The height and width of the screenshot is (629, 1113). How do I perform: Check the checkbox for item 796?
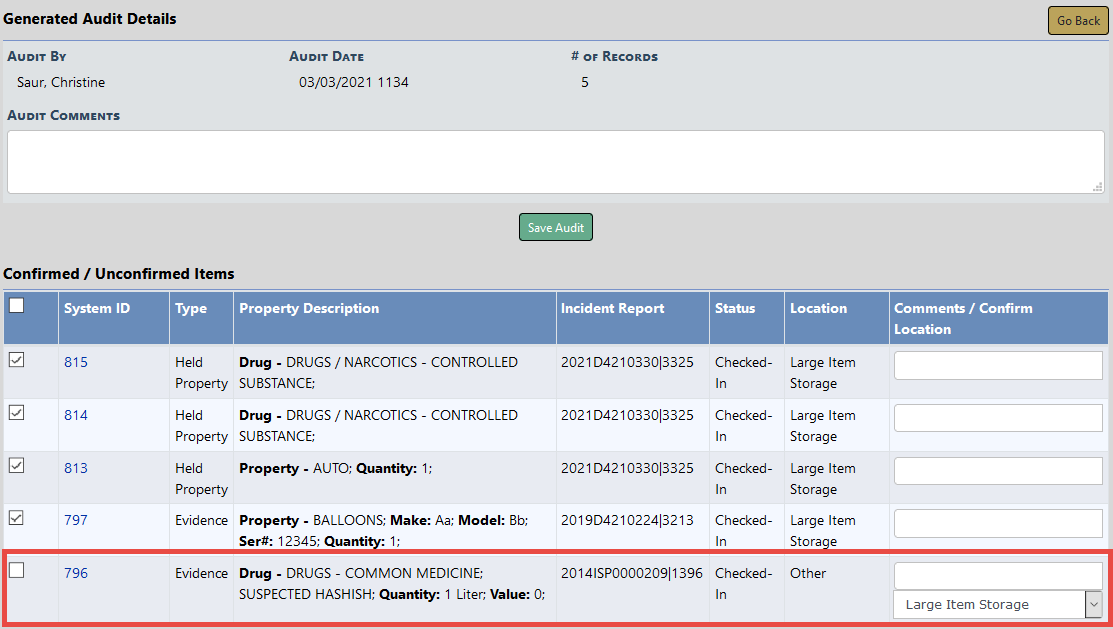[16, 571]
